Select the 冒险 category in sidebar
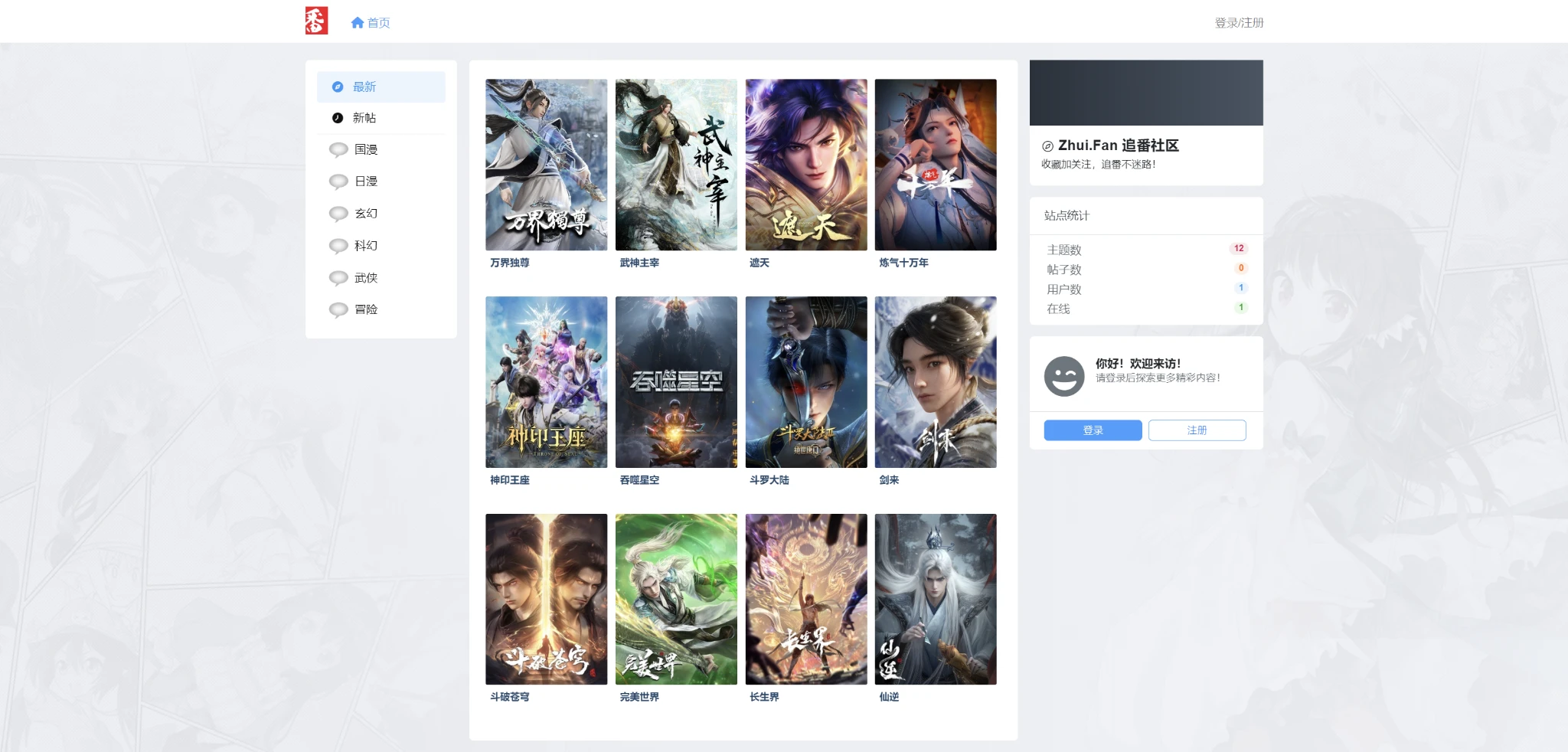 pyautogui.click(x=366, y=309)
